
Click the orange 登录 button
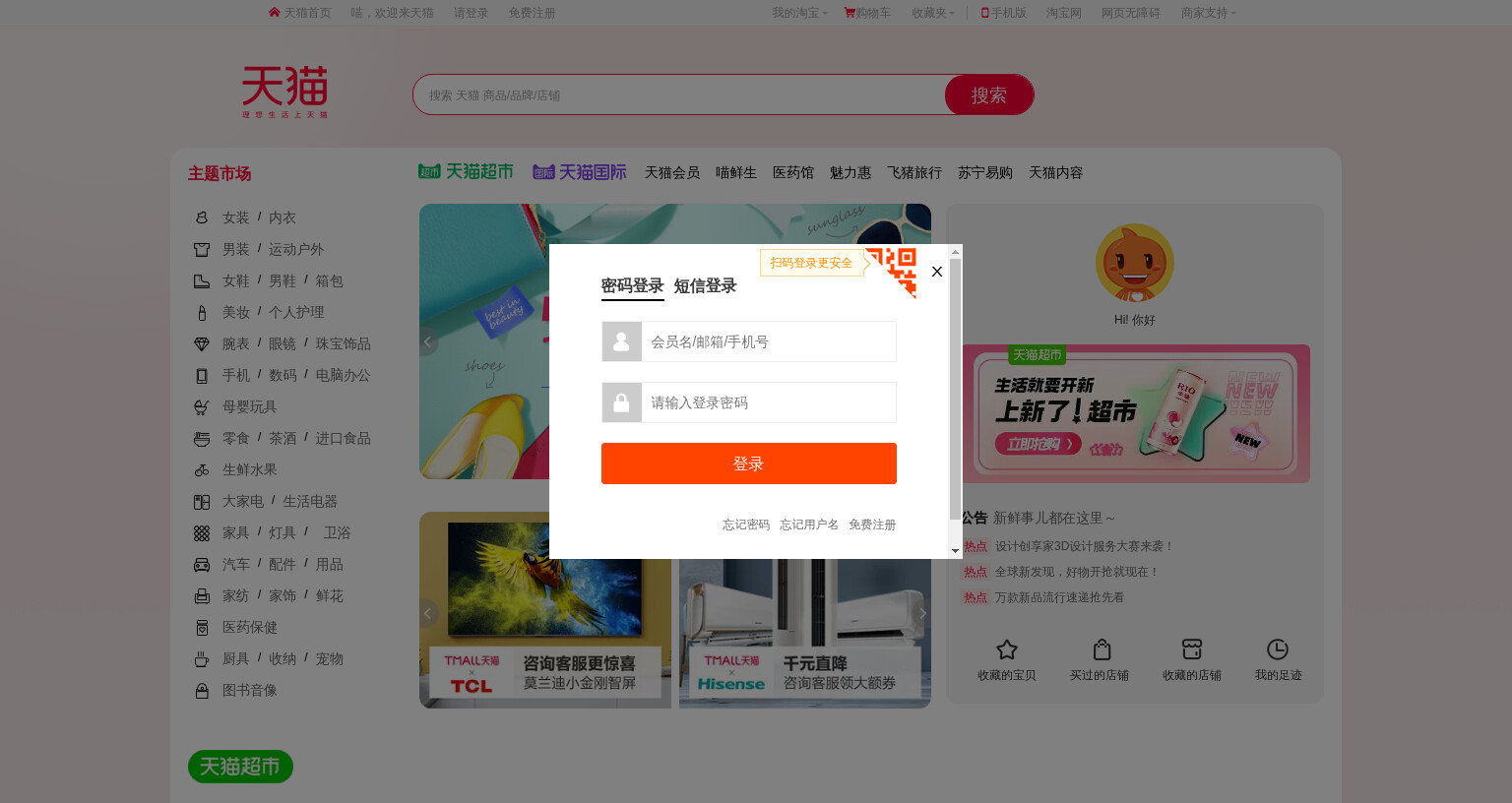pos(749,463)
